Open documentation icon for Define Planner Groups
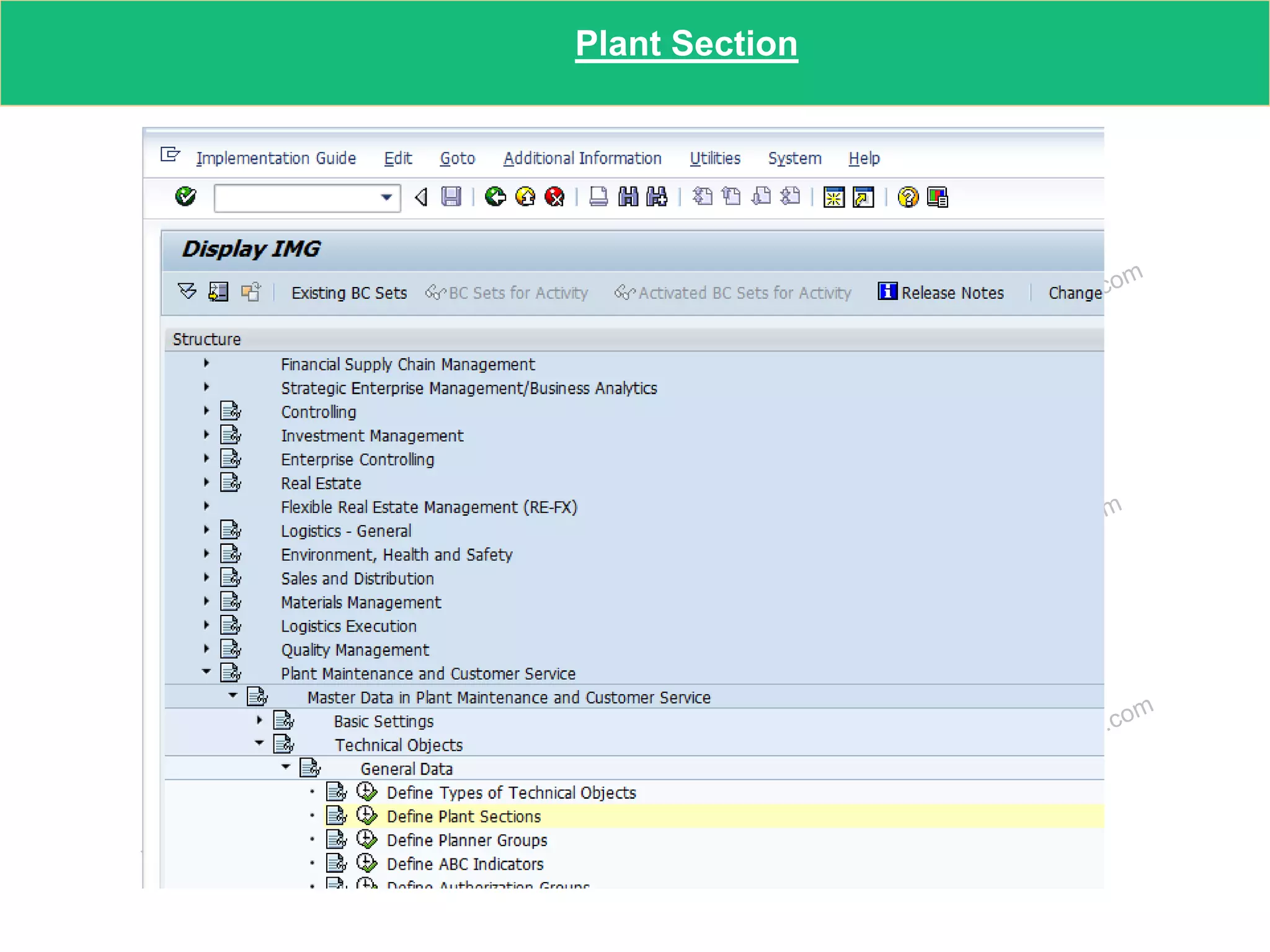 click(337, 840)
